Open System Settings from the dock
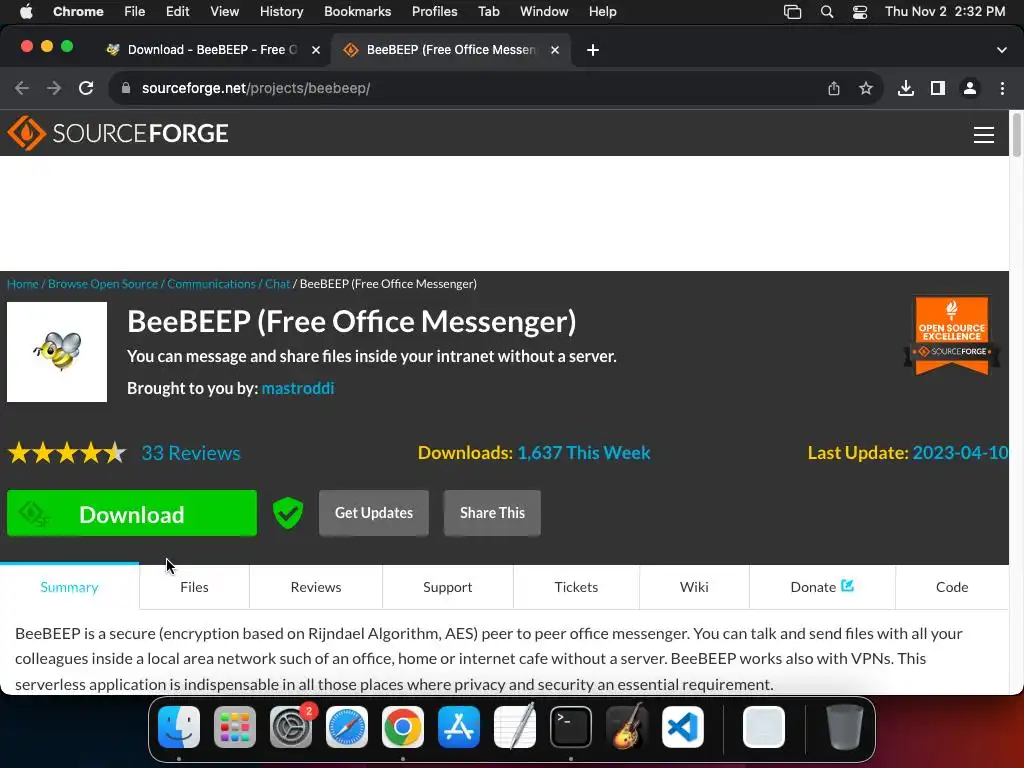 tap(291, 727)
